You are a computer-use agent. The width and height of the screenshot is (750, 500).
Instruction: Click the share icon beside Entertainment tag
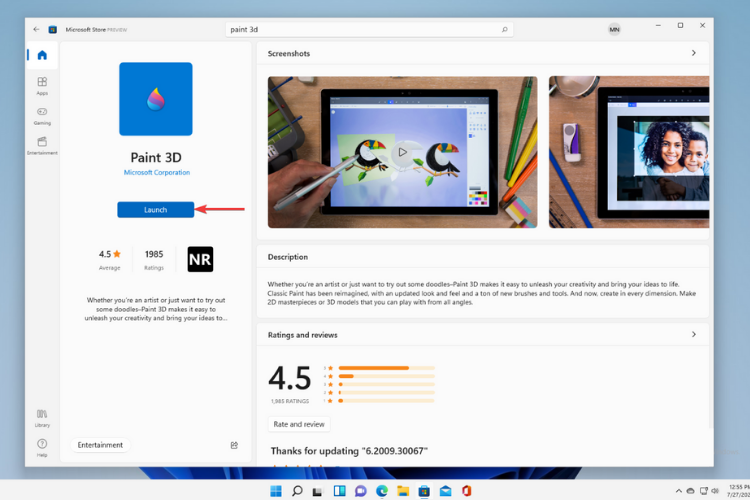click(x=234, y=445)
